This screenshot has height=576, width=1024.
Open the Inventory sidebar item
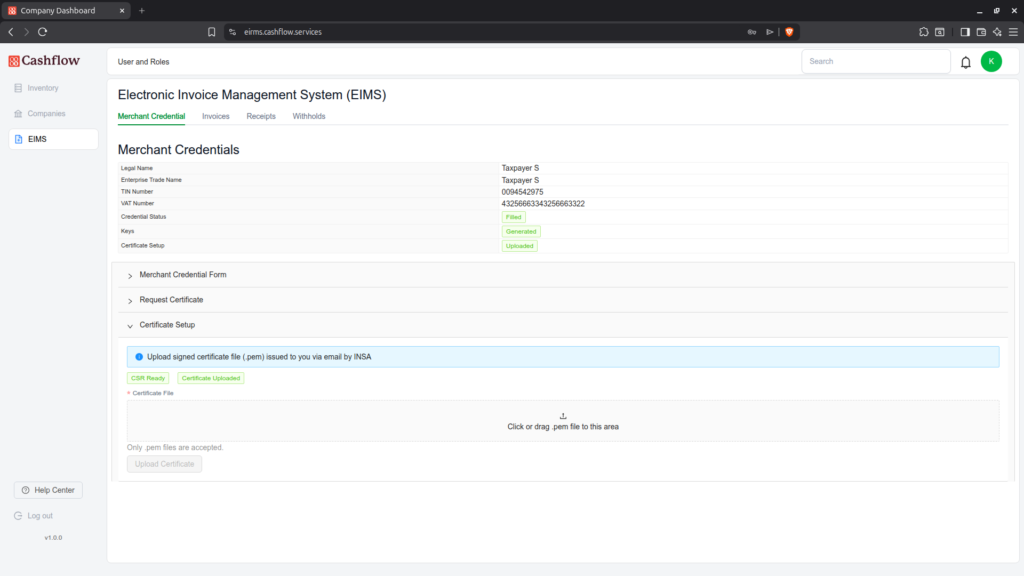coord(37,88)
